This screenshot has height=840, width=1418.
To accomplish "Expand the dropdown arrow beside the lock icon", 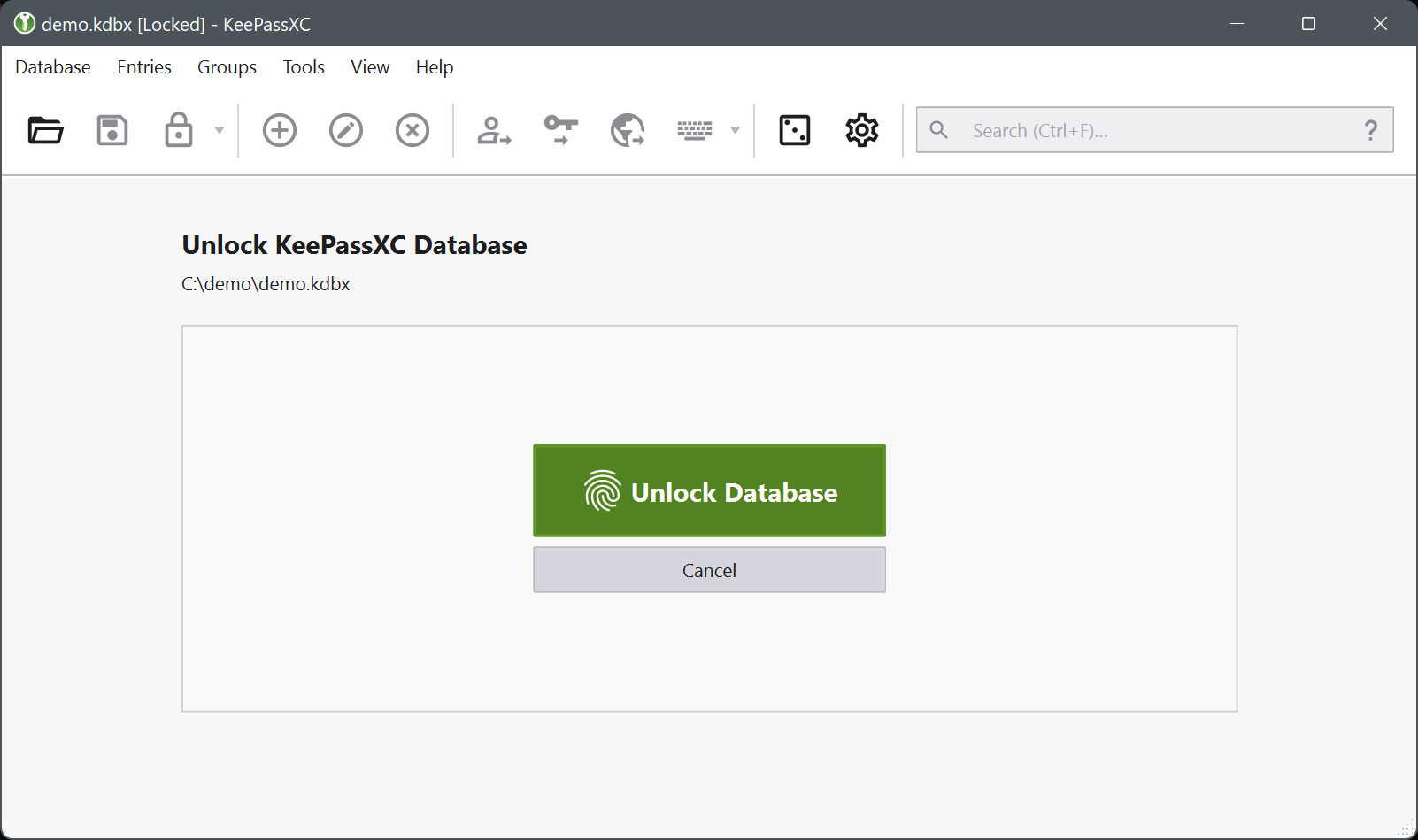I will click(220, 130).
